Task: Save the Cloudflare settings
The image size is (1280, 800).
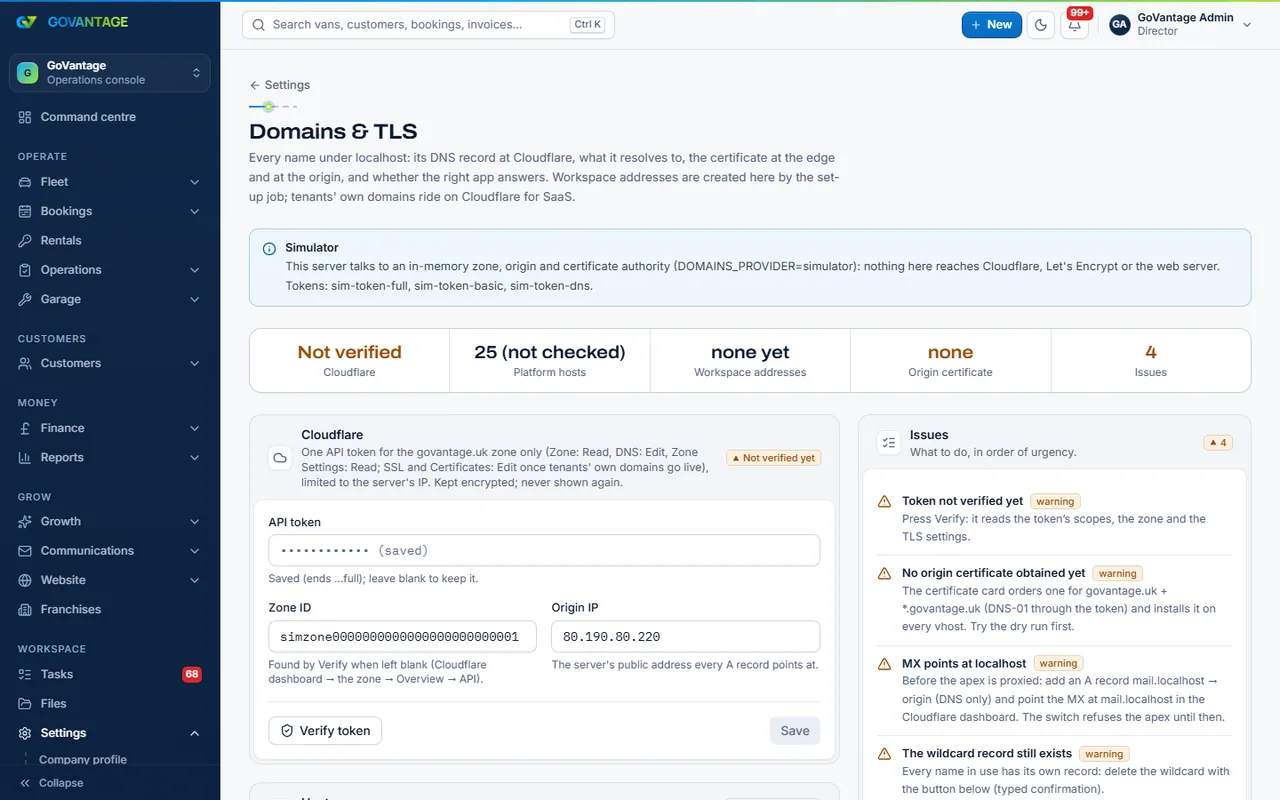Action: pos(795,731)
